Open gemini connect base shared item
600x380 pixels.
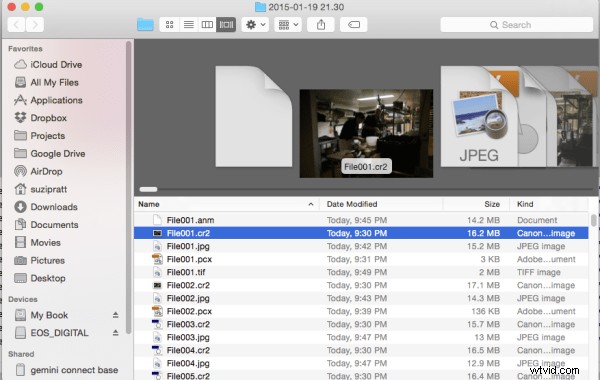click(67, 370)
